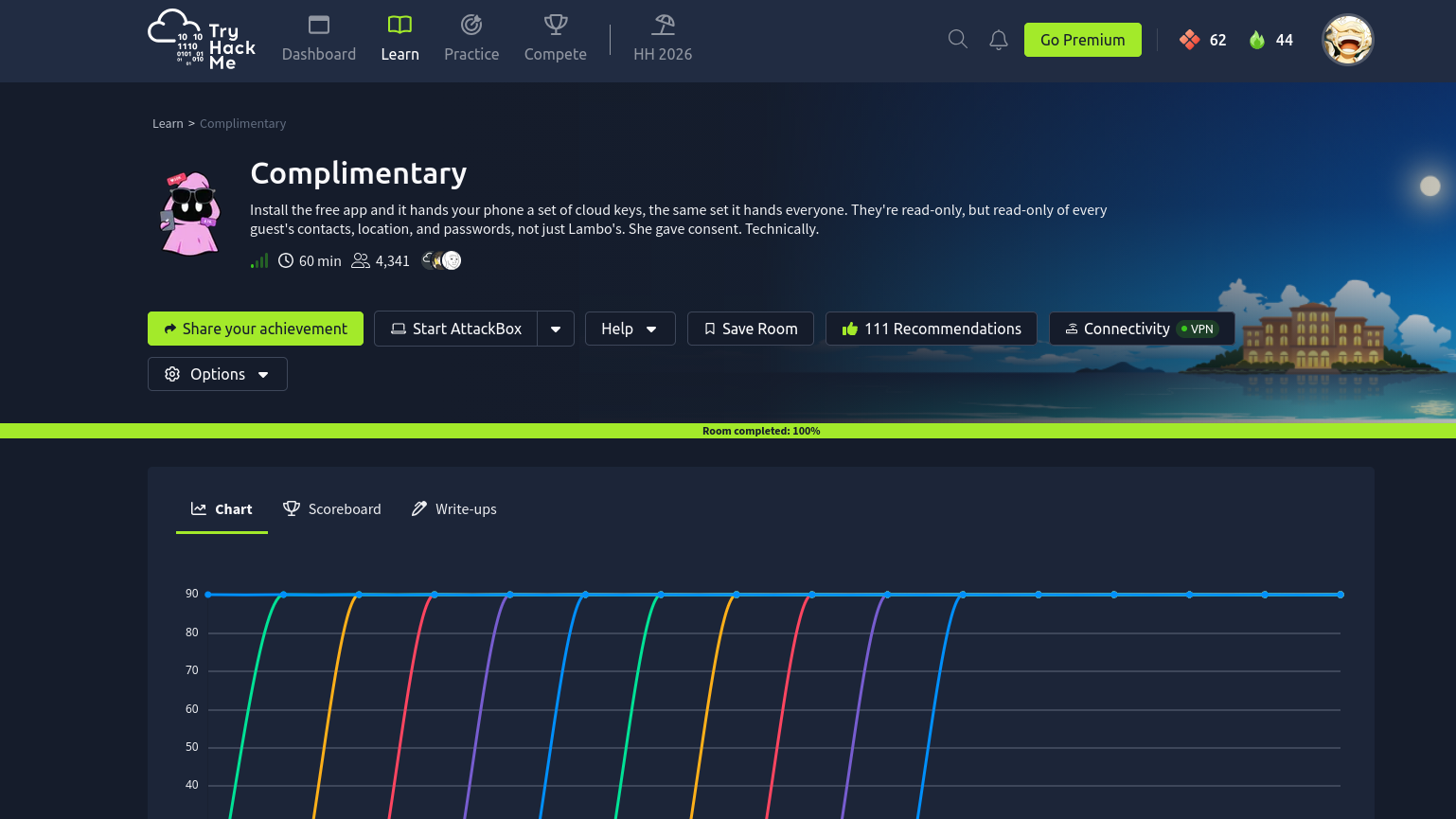Open the Connectivity VPN status button
The height and width of the screenshot is (819, 1456).
point(1142,329)
